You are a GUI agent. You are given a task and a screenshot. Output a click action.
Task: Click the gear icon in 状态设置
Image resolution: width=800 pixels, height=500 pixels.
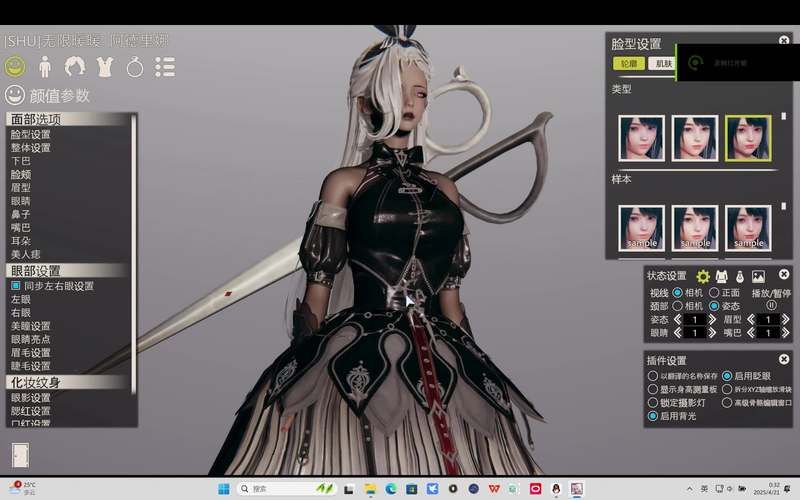tap(703, 277)
